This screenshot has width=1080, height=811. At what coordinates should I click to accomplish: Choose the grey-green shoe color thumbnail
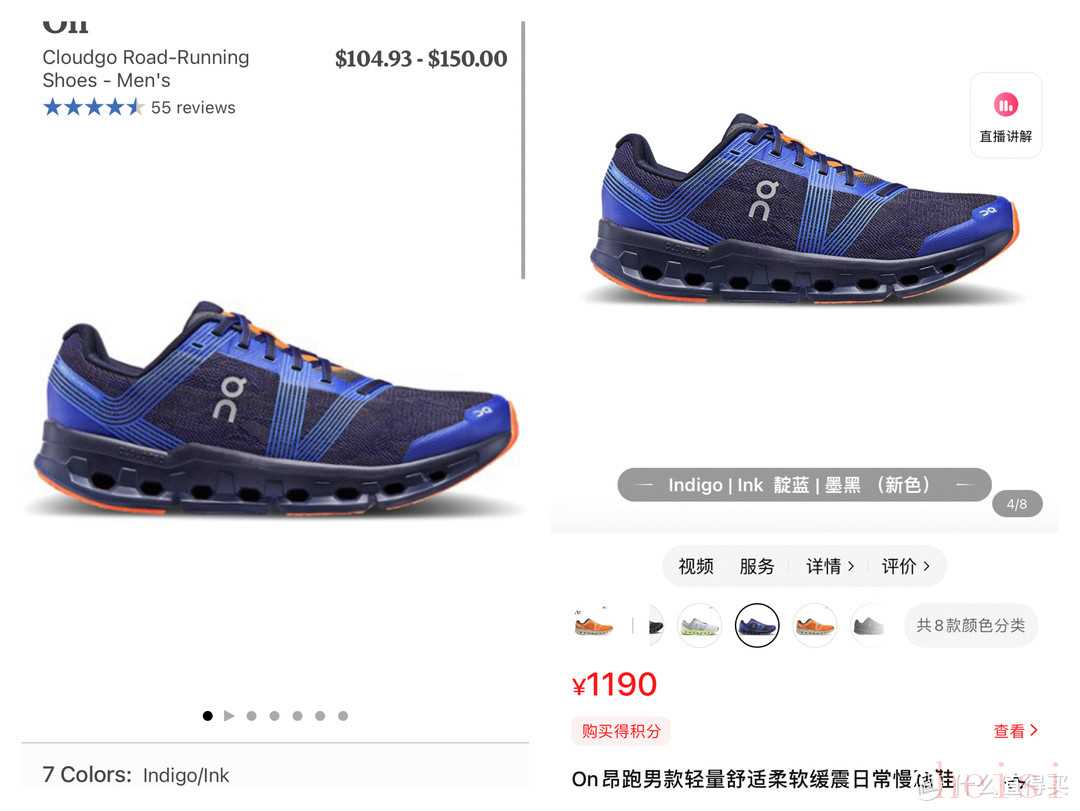pyautogui.click(x=699, y=626)
